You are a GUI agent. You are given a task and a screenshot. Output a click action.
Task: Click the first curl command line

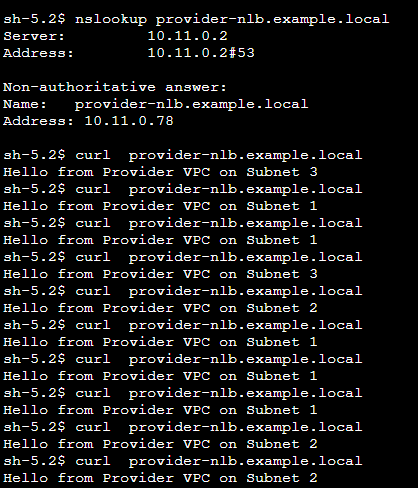(183, 155)
